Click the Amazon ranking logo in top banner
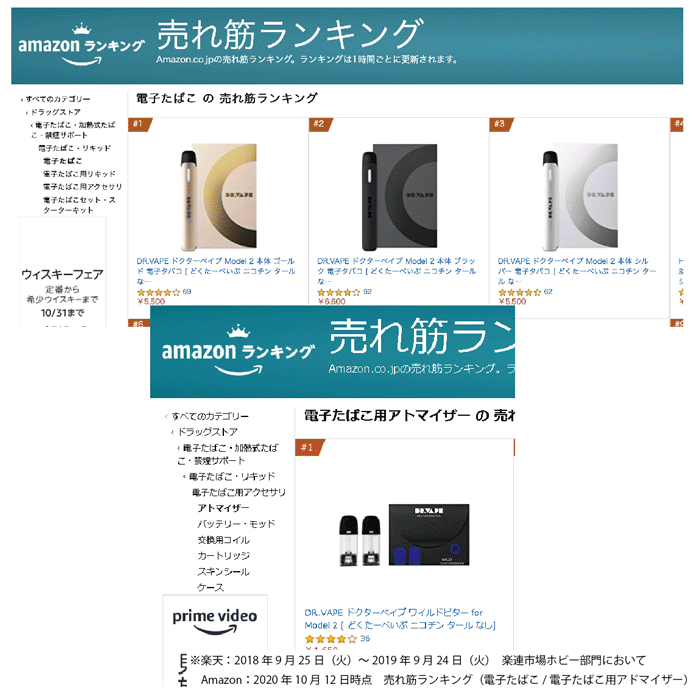 (x=81, y=45)
